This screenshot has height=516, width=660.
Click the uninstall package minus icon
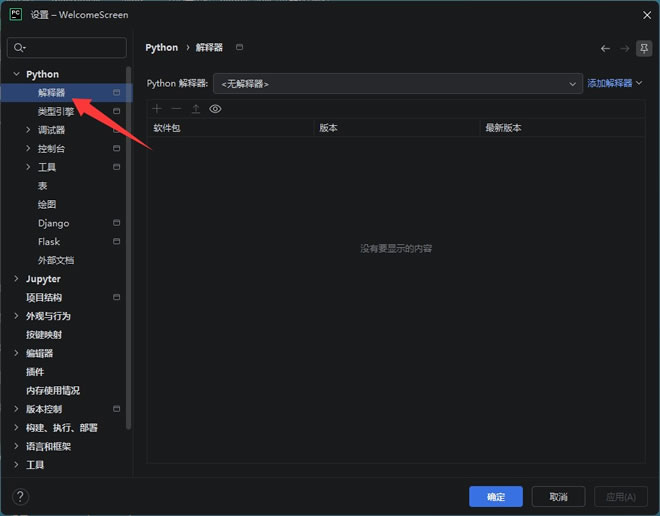176,109
